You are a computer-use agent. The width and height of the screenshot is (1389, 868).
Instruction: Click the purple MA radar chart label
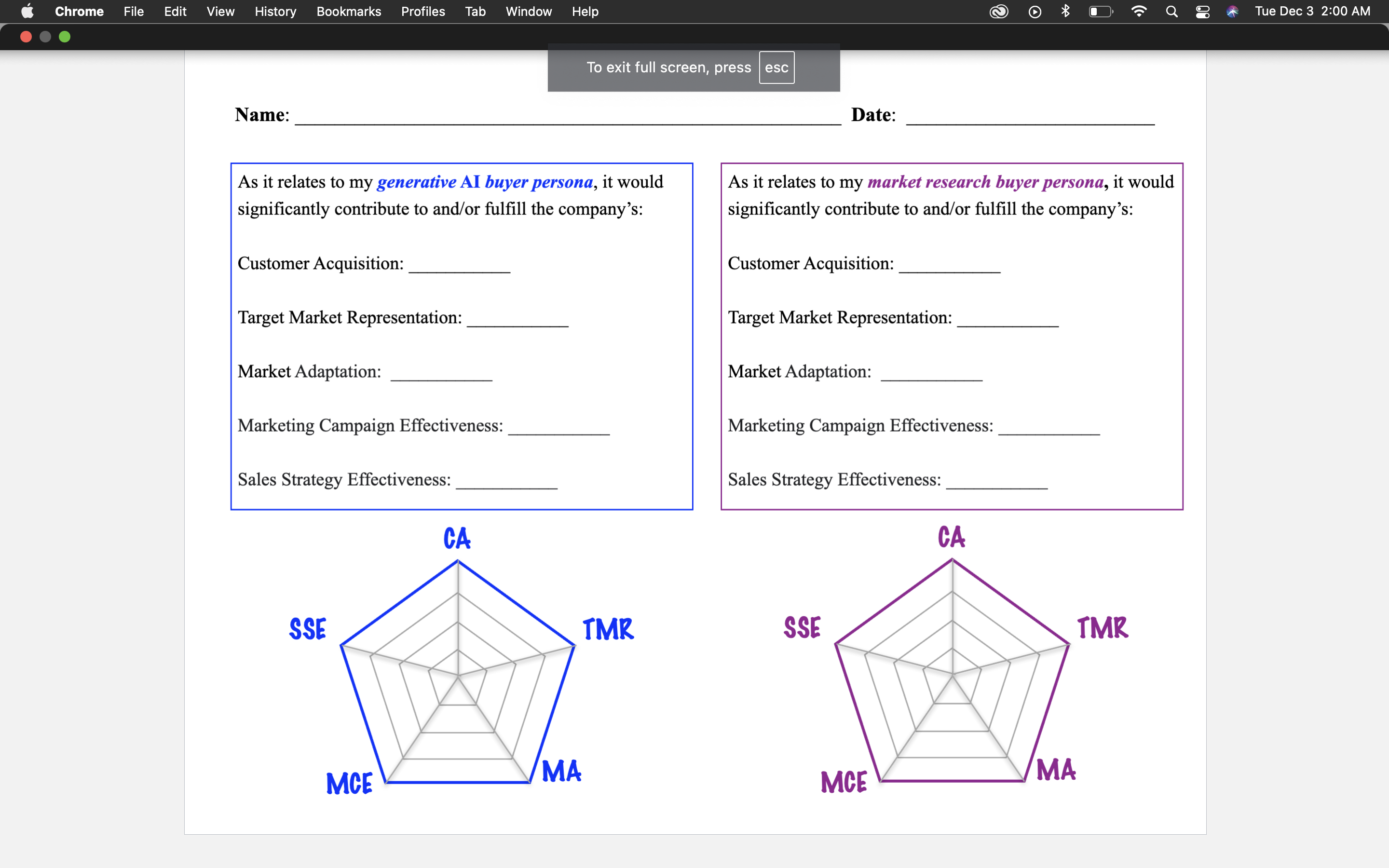(x=1056, y=770)
